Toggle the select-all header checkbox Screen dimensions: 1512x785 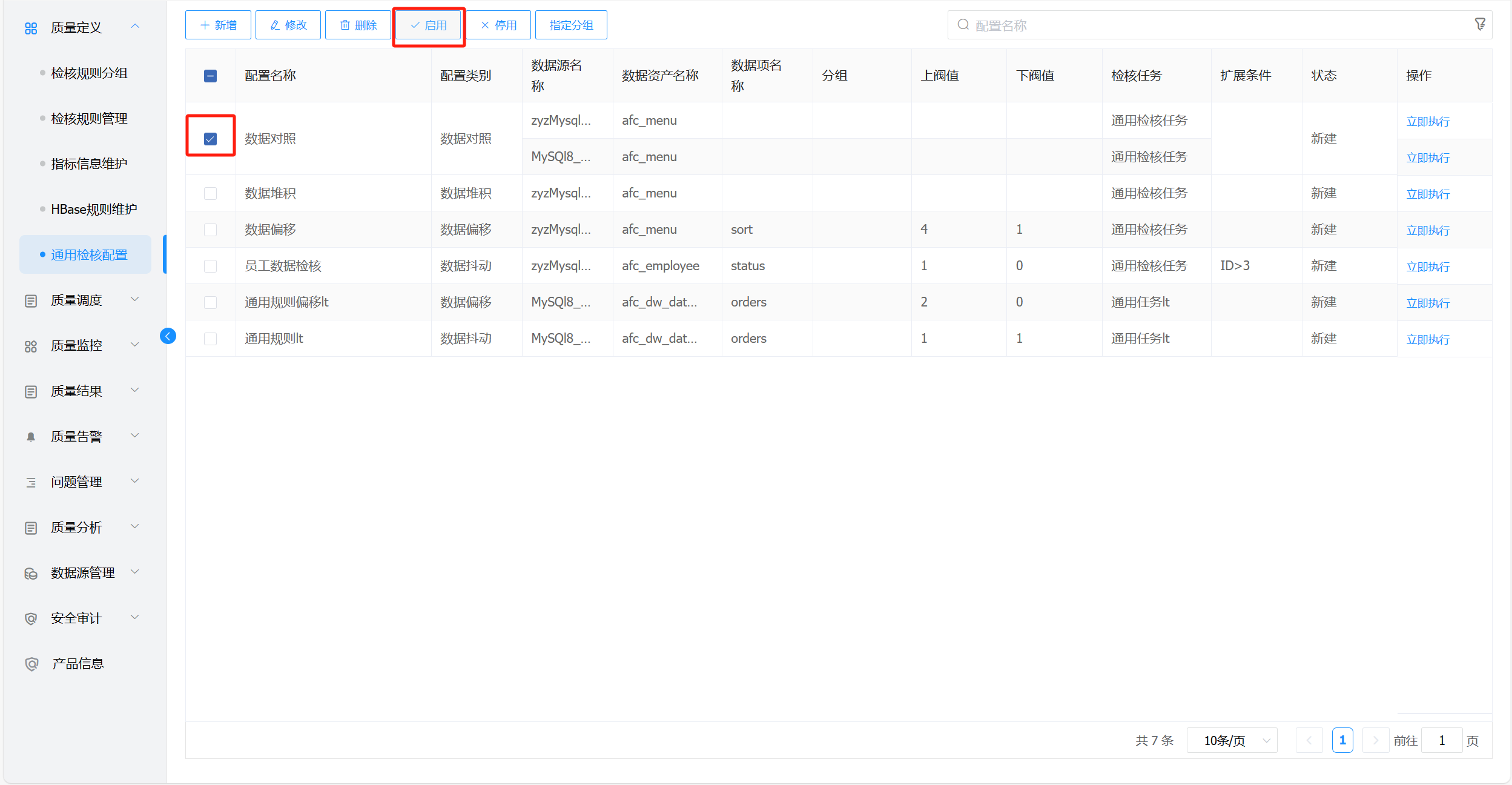click(210, 76)
